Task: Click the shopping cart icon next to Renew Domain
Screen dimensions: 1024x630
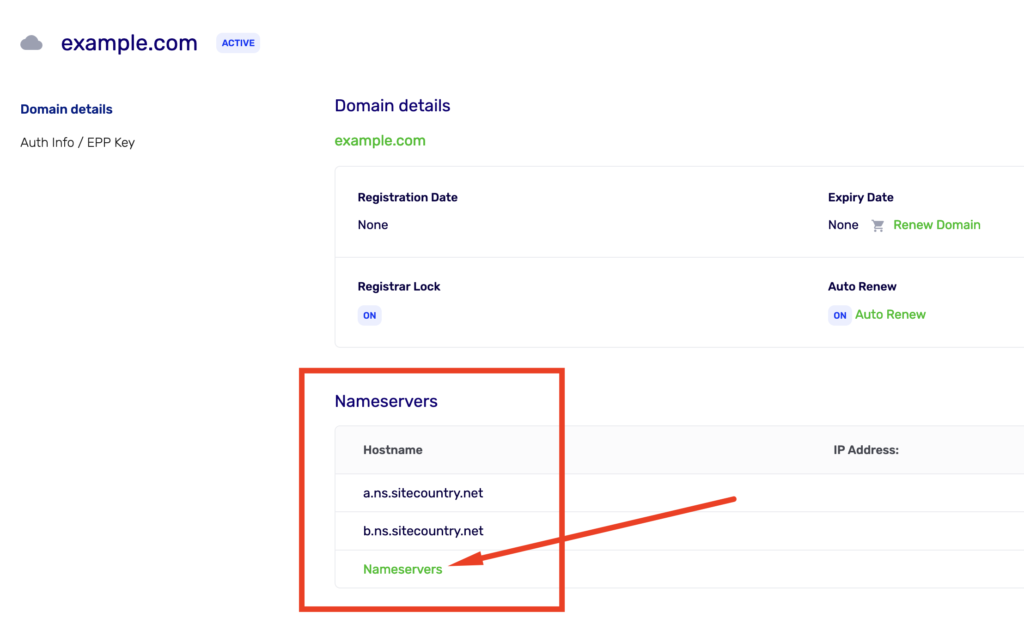Action: (x=878, y=225)
